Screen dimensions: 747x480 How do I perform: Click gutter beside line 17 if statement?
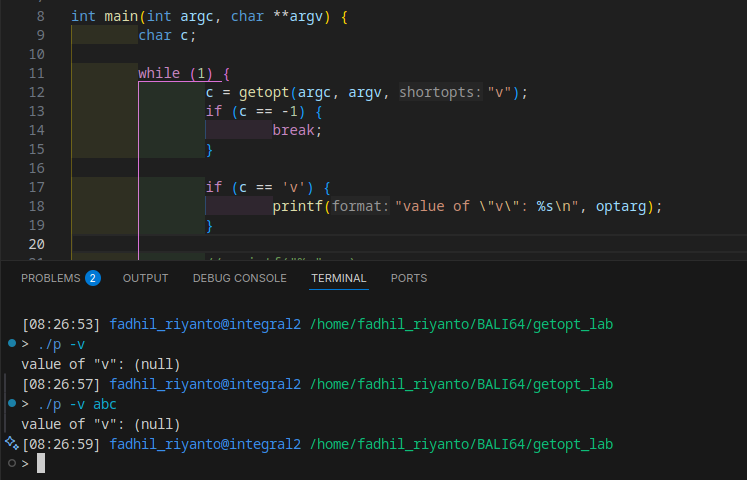coord(39,188)
